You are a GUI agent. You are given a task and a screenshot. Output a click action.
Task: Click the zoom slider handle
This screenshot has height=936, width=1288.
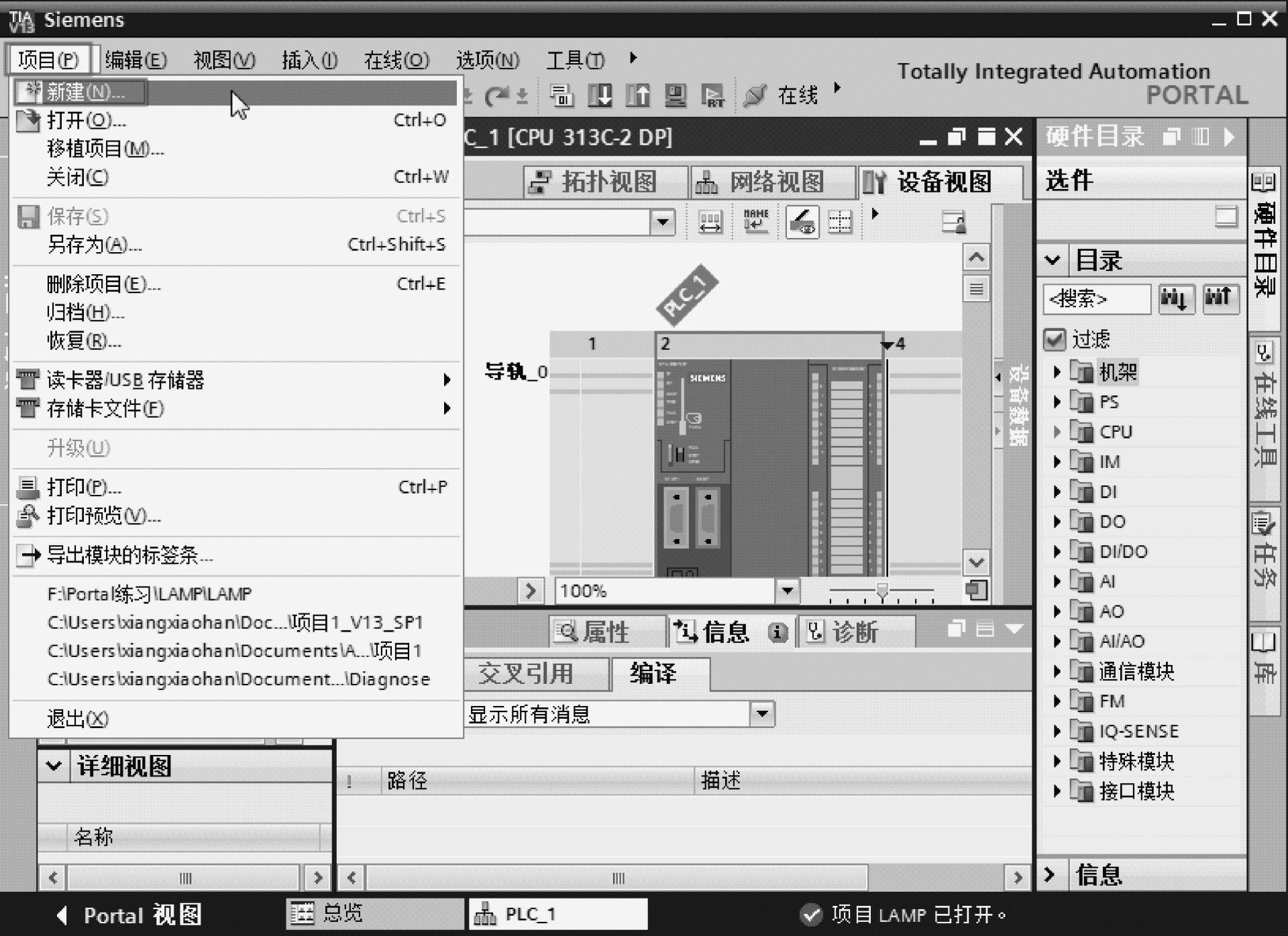point(882,590)
